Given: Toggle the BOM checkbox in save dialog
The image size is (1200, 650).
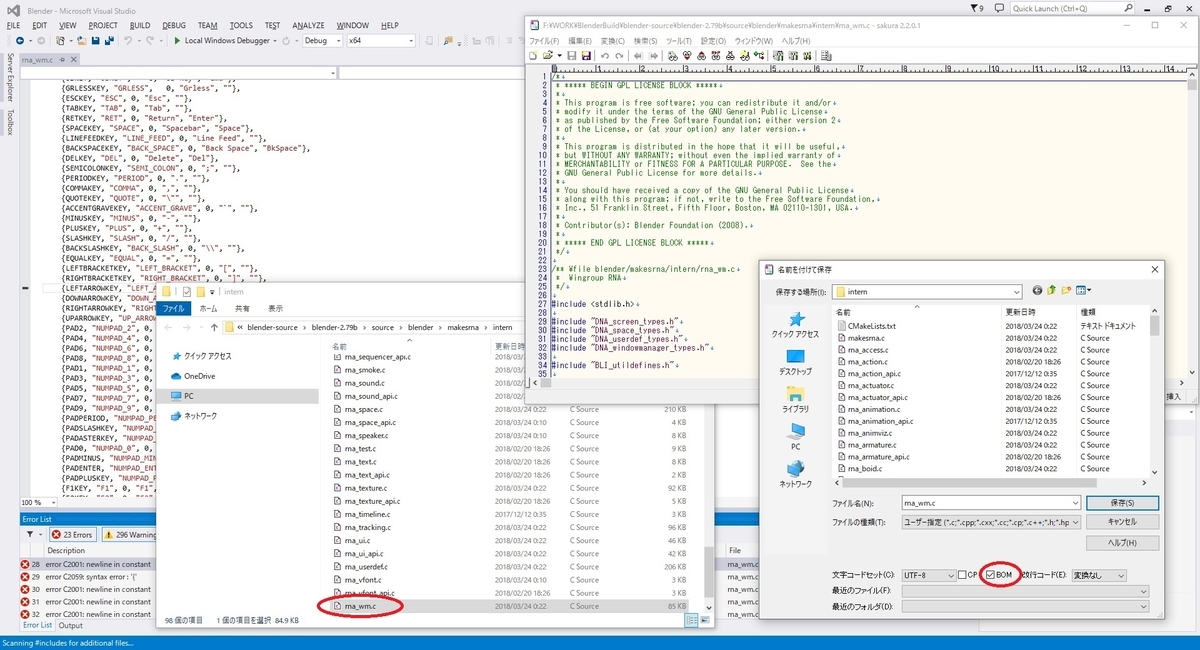Looking at the screenshot, I should pos(990,575).
